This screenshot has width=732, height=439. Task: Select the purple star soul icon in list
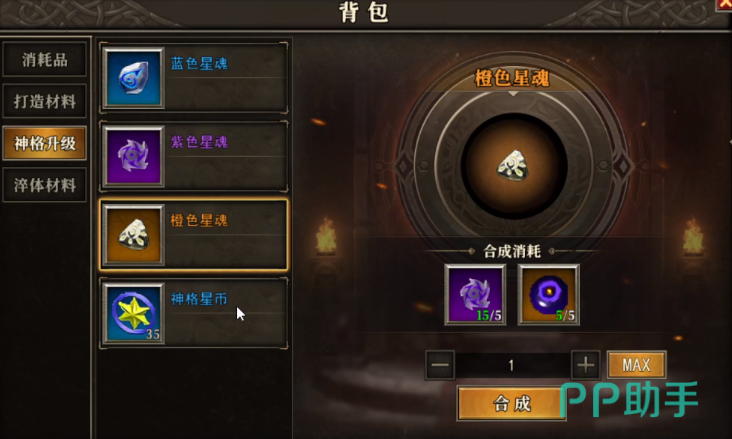(x=134, y=156)
